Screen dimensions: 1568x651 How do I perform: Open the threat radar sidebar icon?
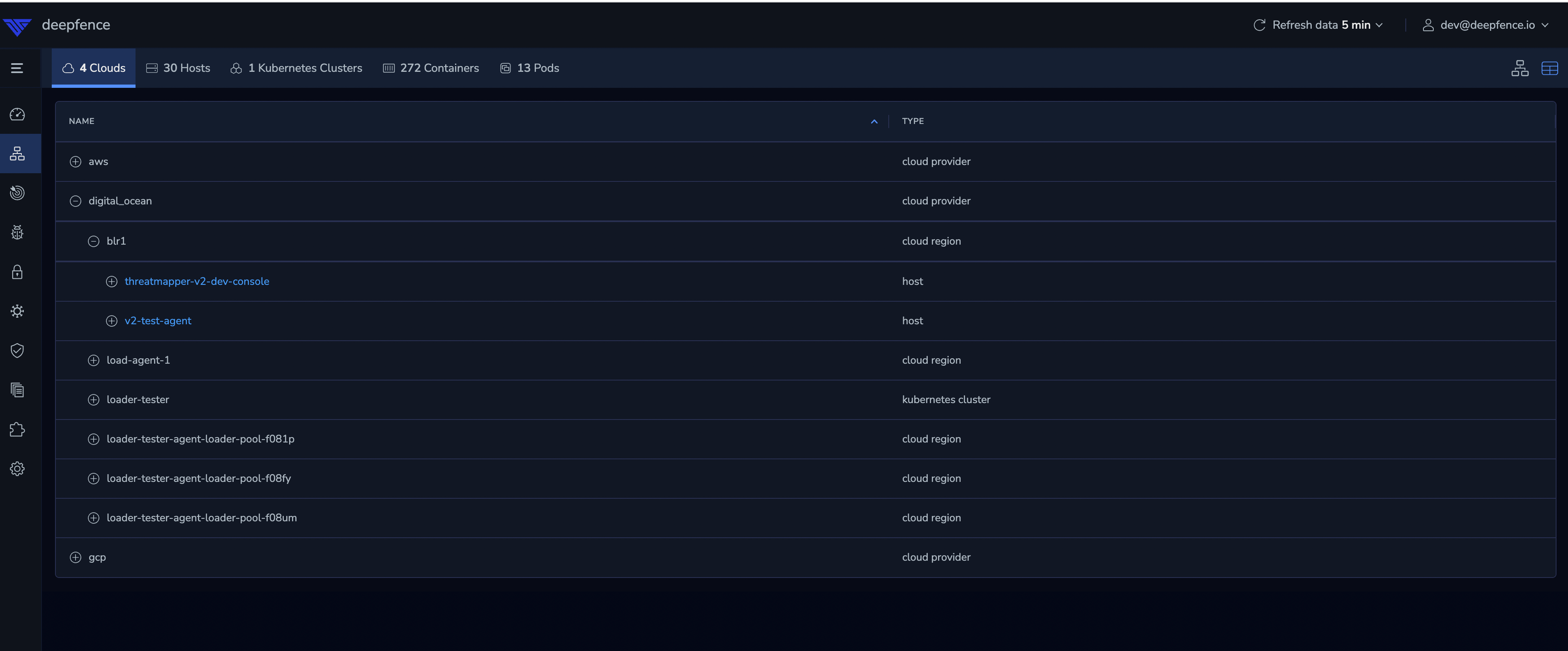point(17,193)
